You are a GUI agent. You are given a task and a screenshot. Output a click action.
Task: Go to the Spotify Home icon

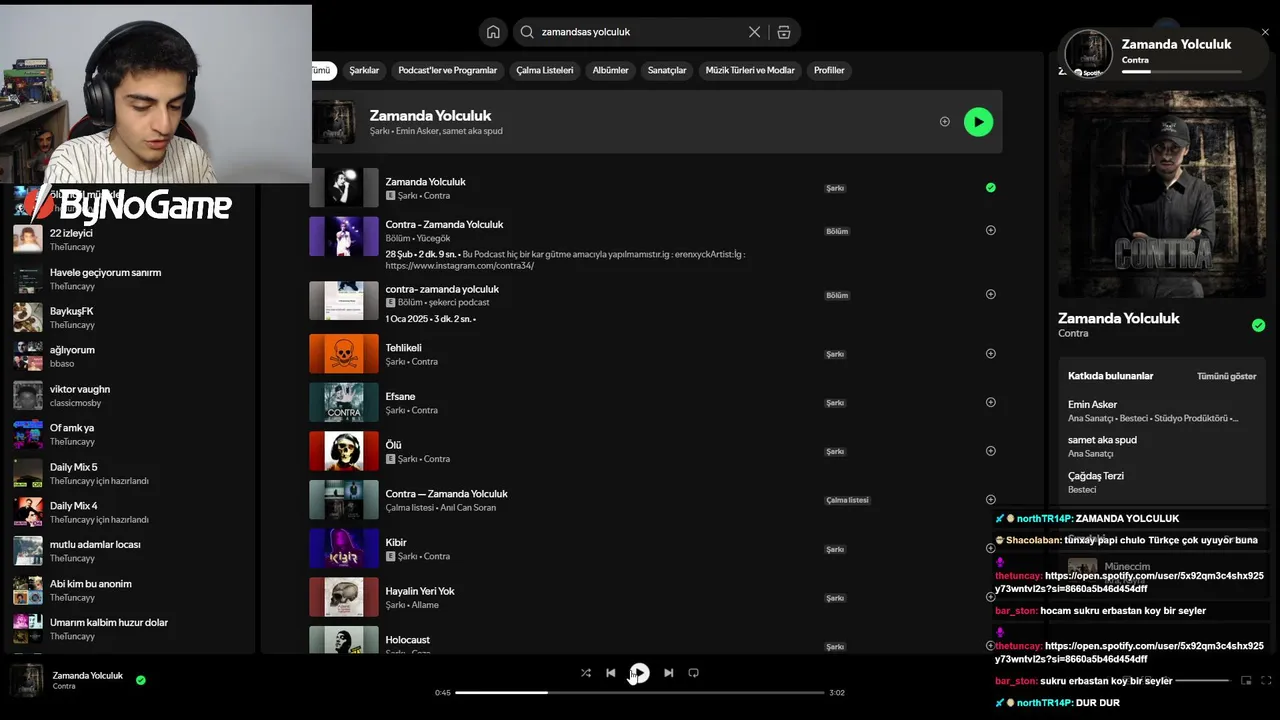(493, 32)
